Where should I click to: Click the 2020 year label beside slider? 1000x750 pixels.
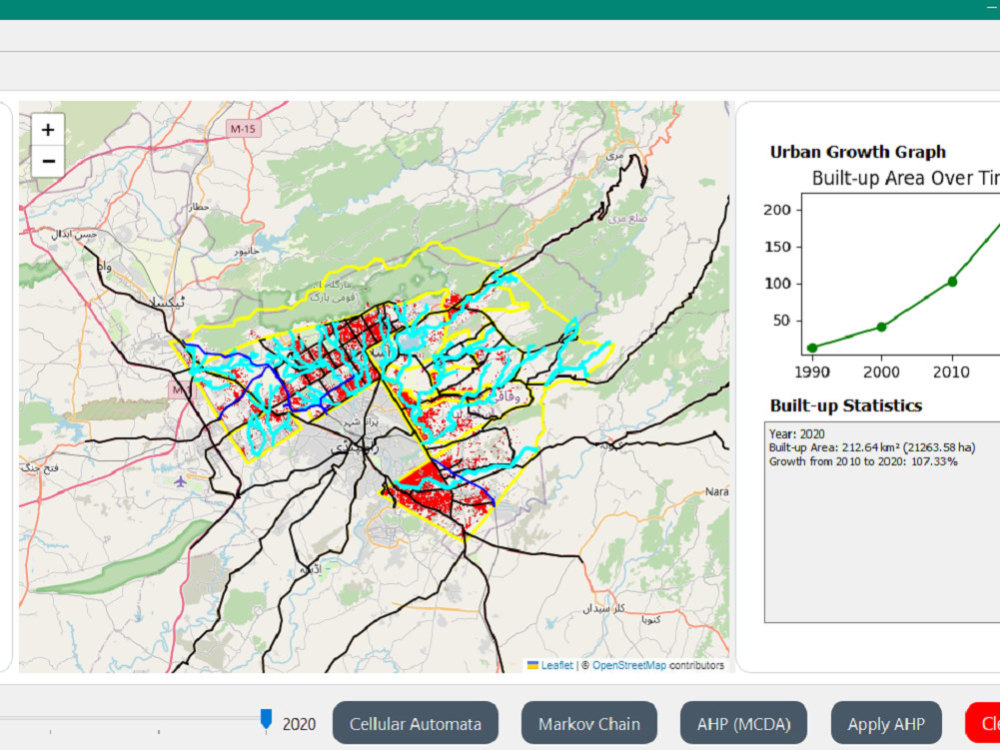299,724
